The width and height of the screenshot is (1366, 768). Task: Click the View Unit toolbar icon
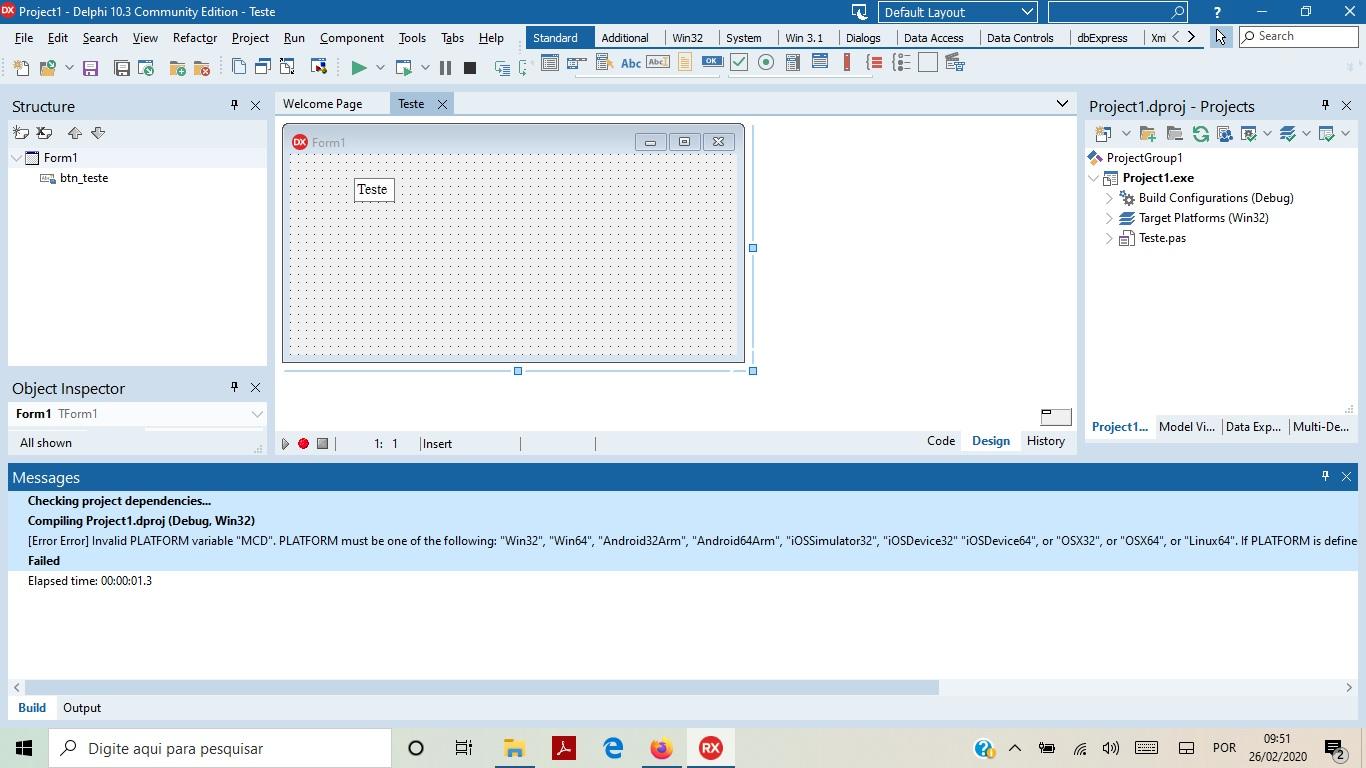tap(238, 67)
